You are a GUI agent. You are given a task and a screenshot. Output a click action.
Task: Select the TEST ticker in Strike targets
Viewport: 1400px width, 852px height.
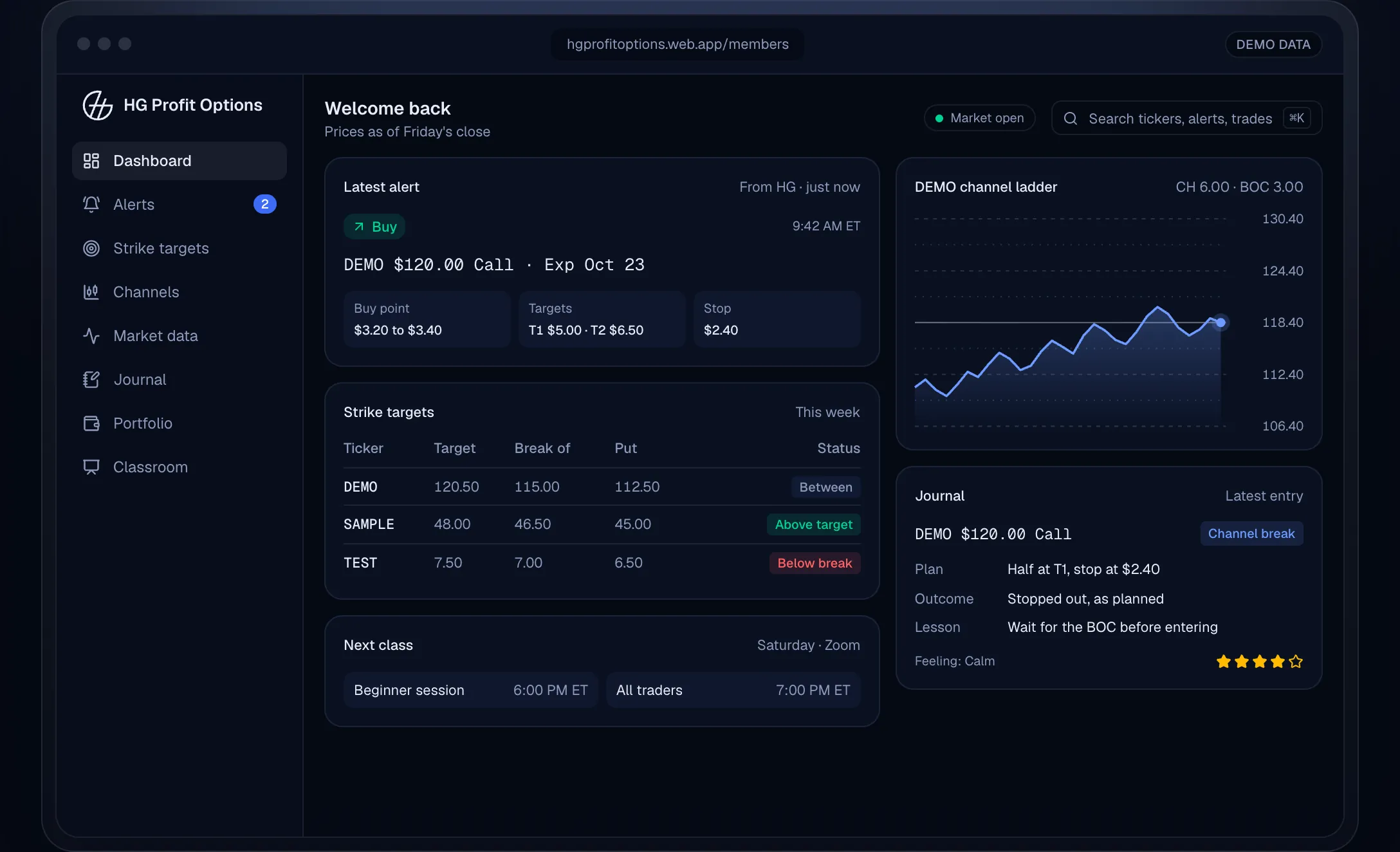[360, 563]
